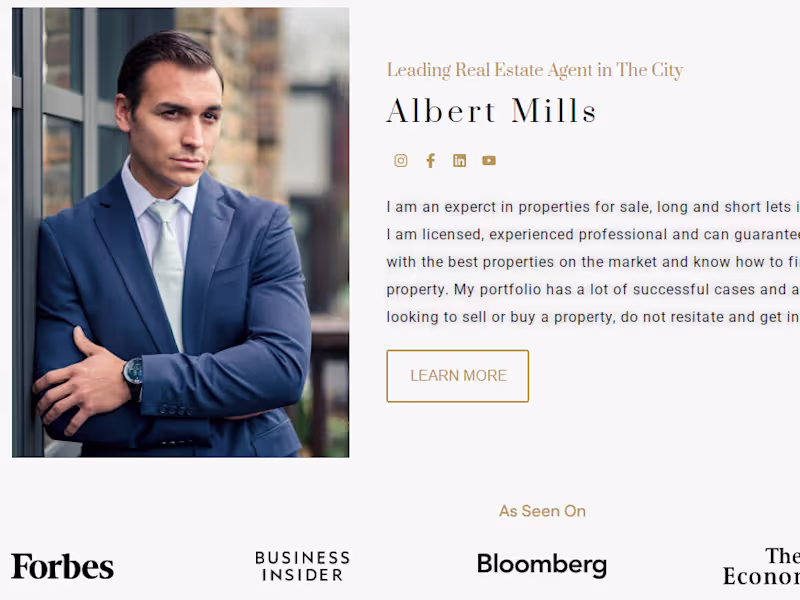Click the line 'looking to sell or buy'
This screenshot has width=800, height=600.
592,317
